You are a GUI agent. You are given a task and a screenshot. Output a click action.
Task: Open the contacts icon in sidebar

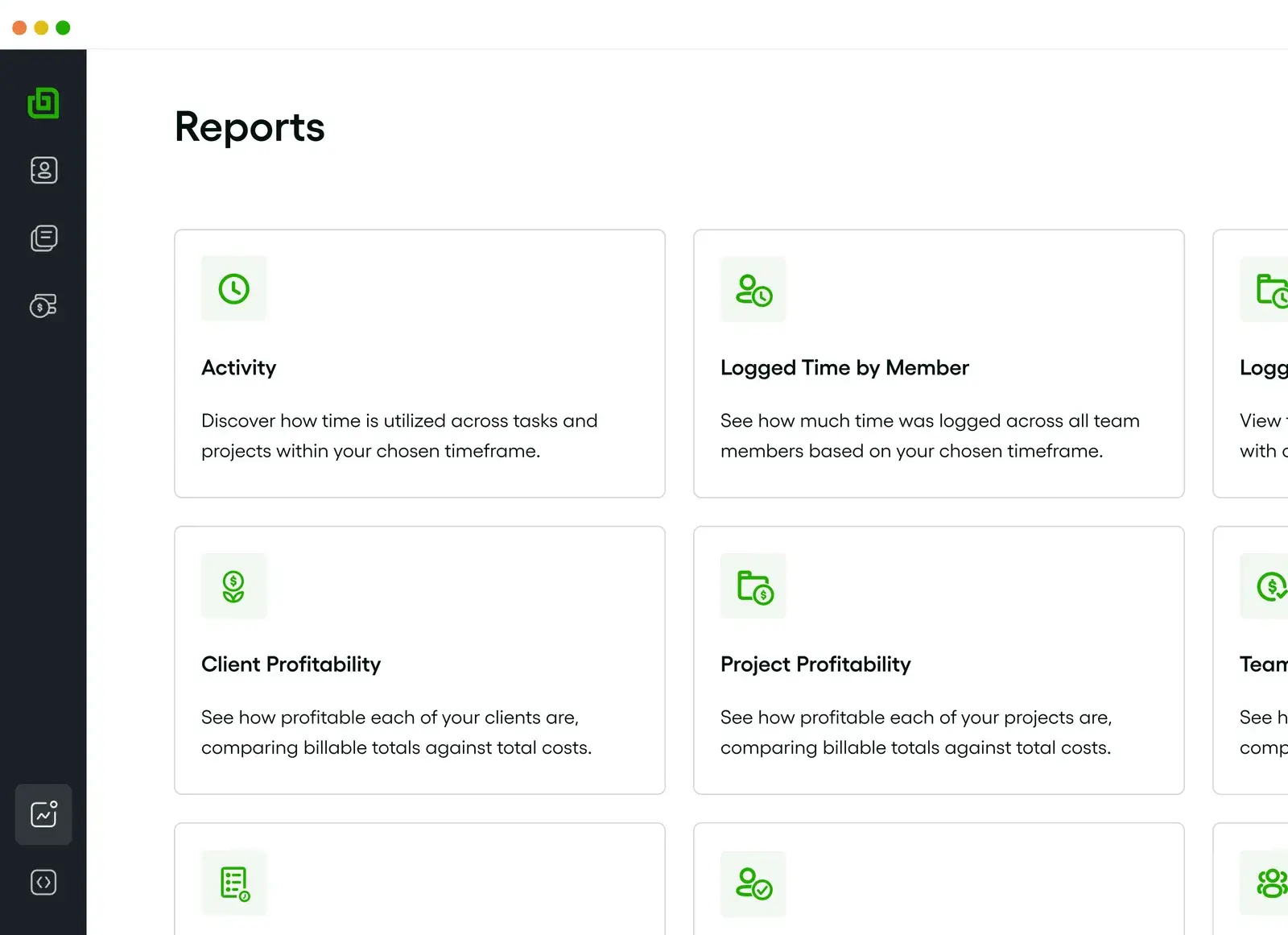click(x=43, y=170)
